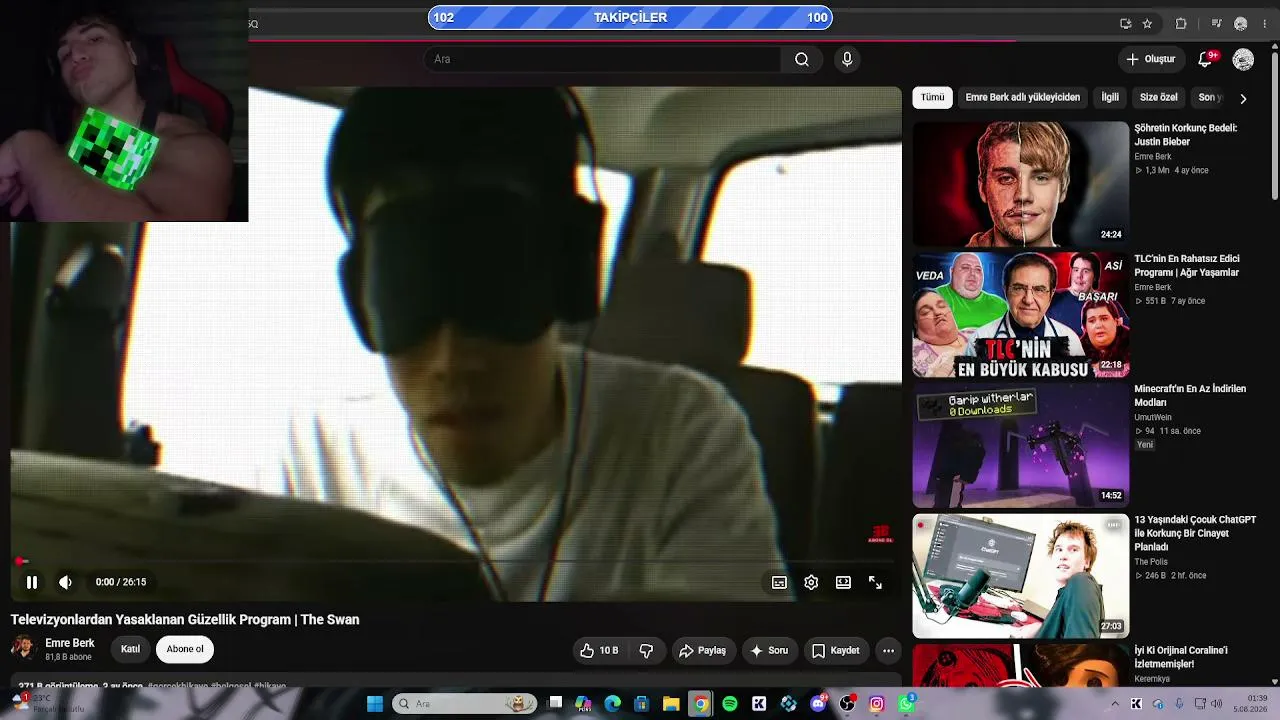The width and height of the screenshot is (1280, 720).
Task: Open YouTube notifications bell
Action: 1205,59
